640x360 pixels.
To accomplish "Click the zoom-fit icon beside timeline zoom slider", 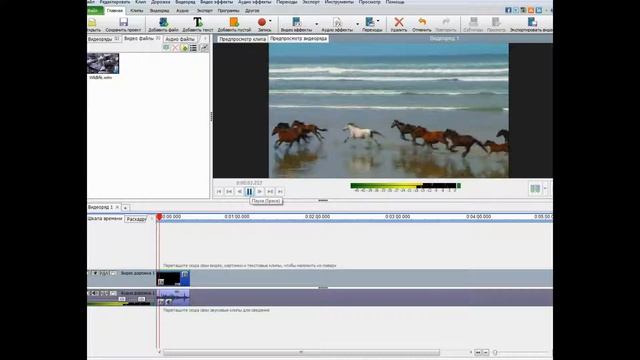I will tap(478, 352).
